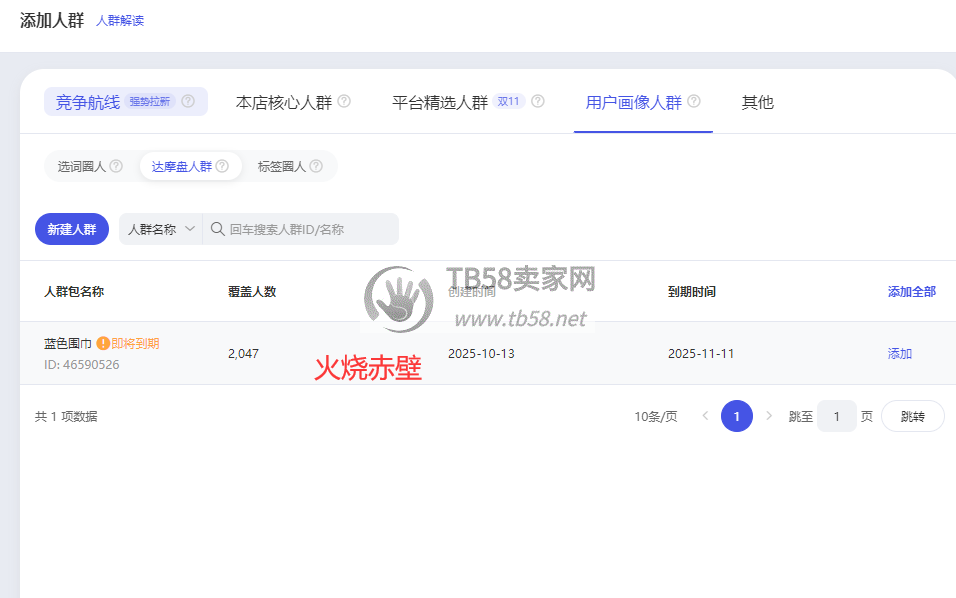Click the 新建人群 button
956x598 pixels.
coord(72,229)
